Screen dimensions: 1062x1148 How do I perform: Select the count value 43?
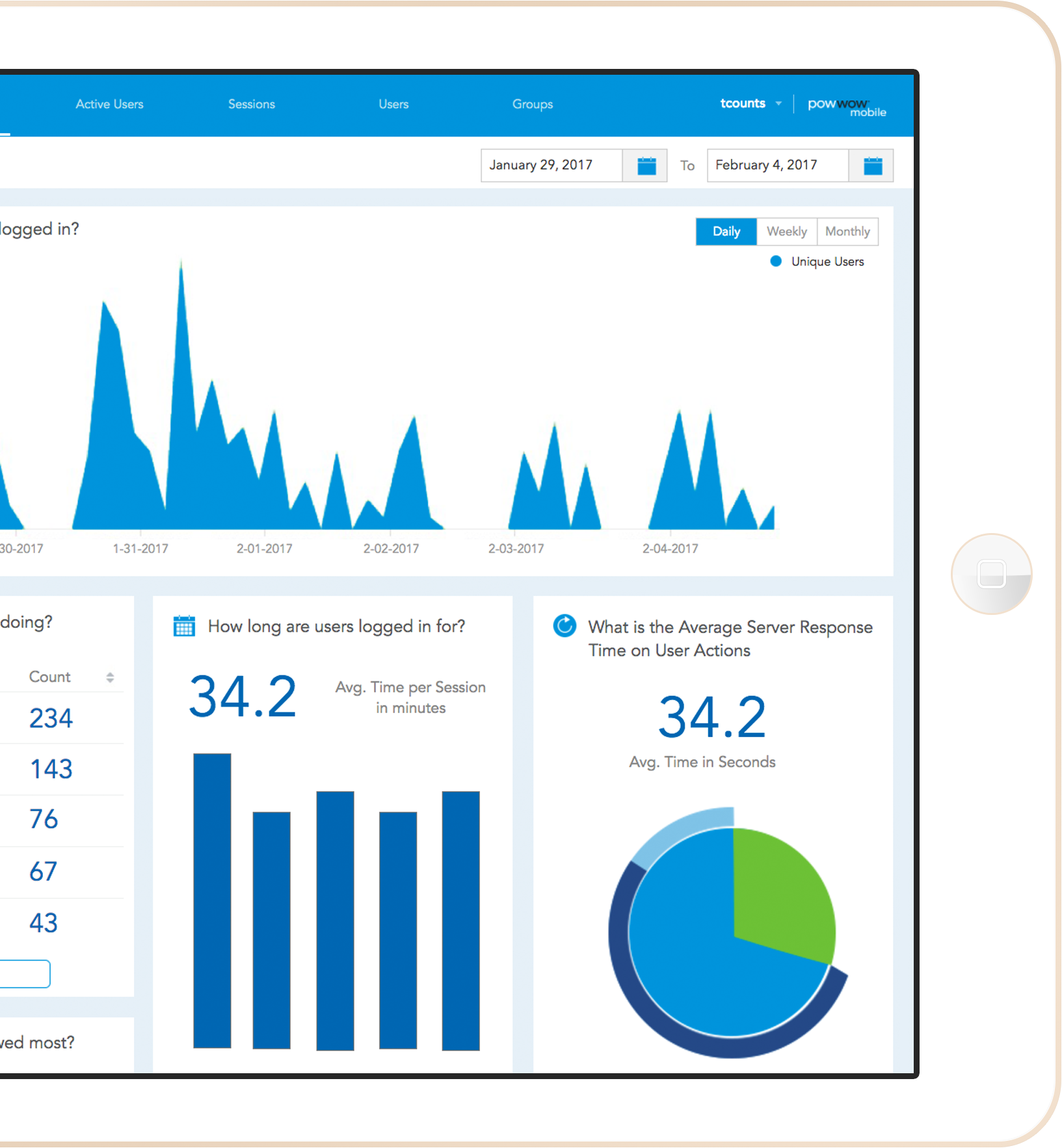pyautogui.click(x=44, y=923)
